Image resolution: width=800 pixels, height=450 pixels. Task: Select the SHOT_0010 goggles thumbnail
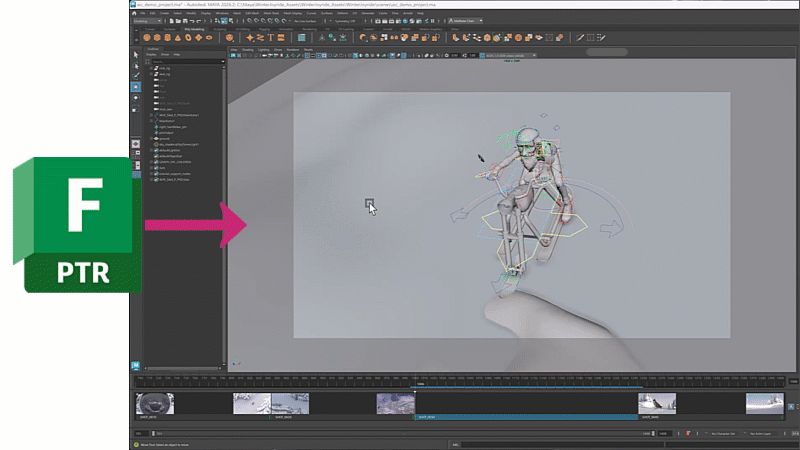[155, 404]
